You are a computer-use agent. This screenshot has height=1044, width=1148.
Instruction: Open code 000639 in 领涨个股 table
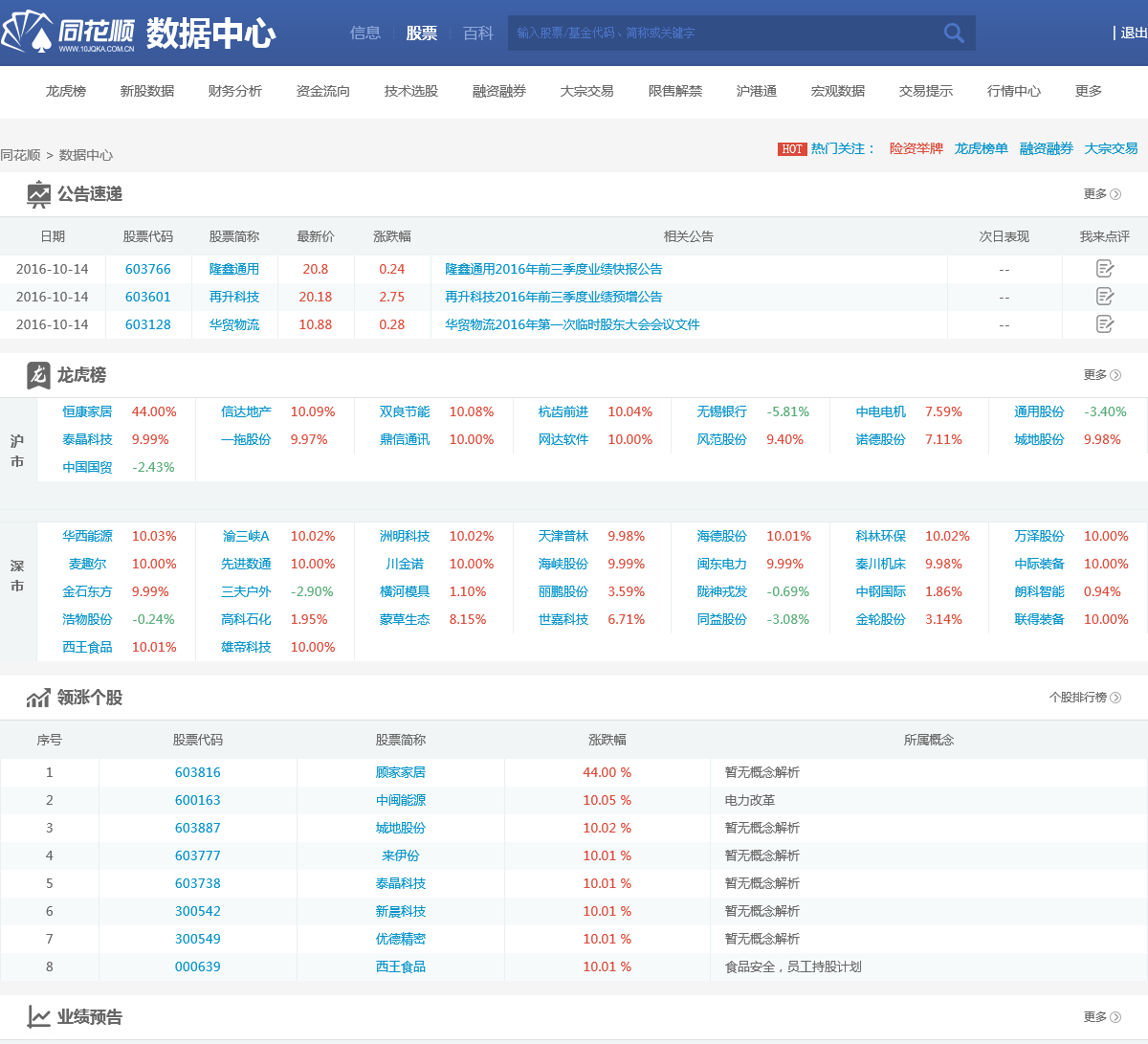[x=198, y=966]
